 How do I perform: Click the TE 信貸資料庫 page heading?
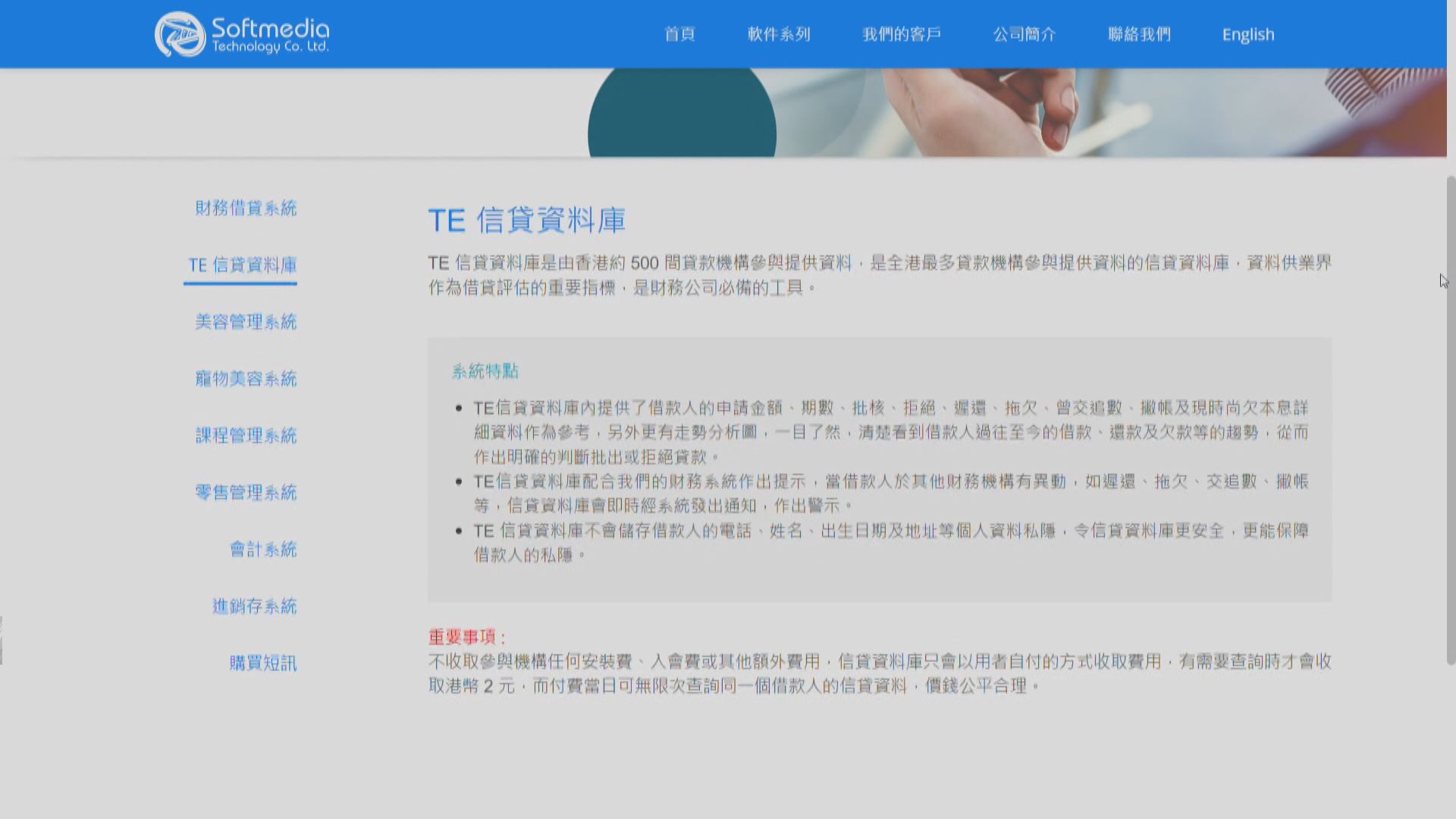tap(526, 221)
